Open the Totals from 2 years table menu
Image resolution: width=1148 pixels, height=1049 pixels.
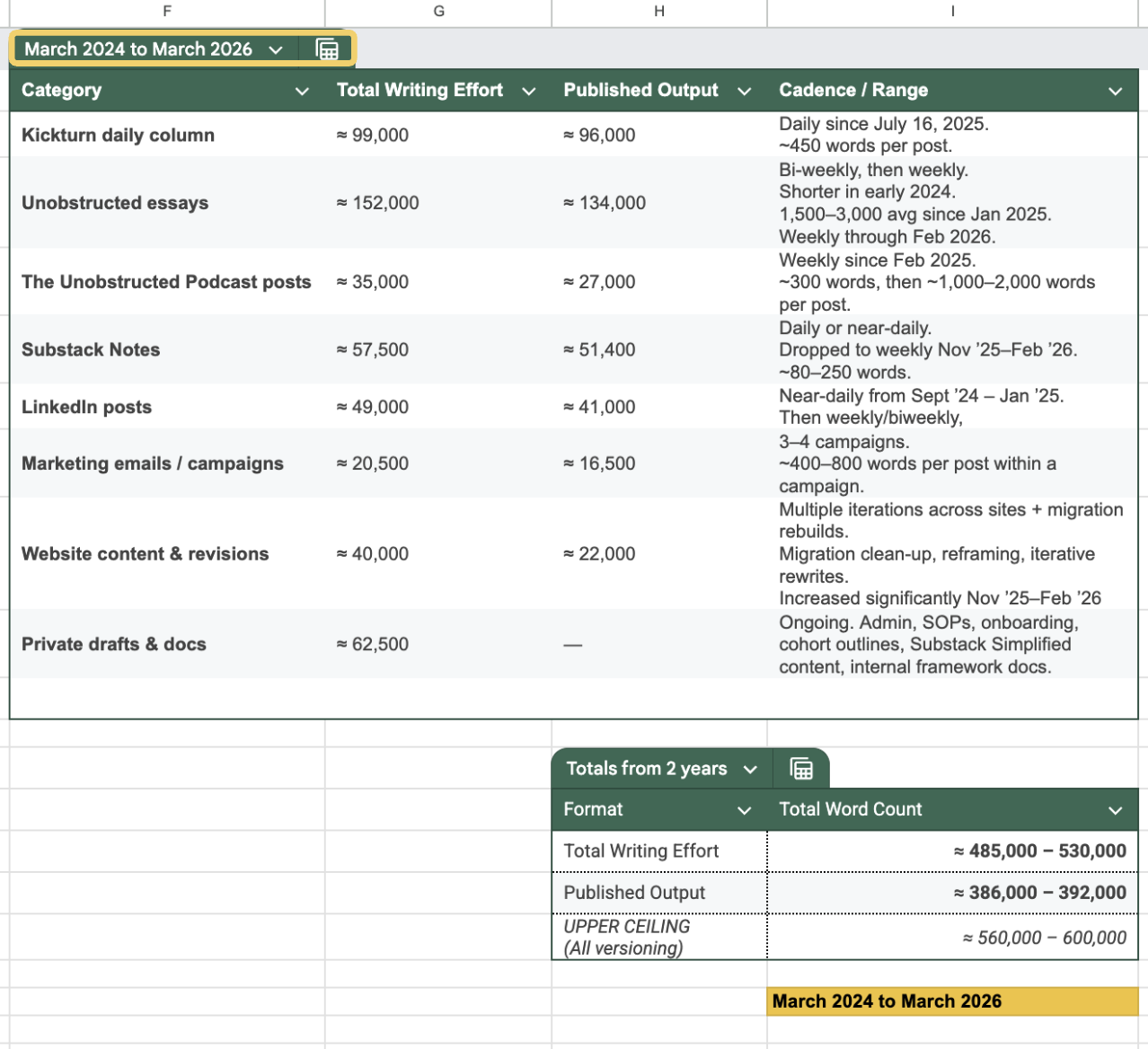click(x=750, y=770)
